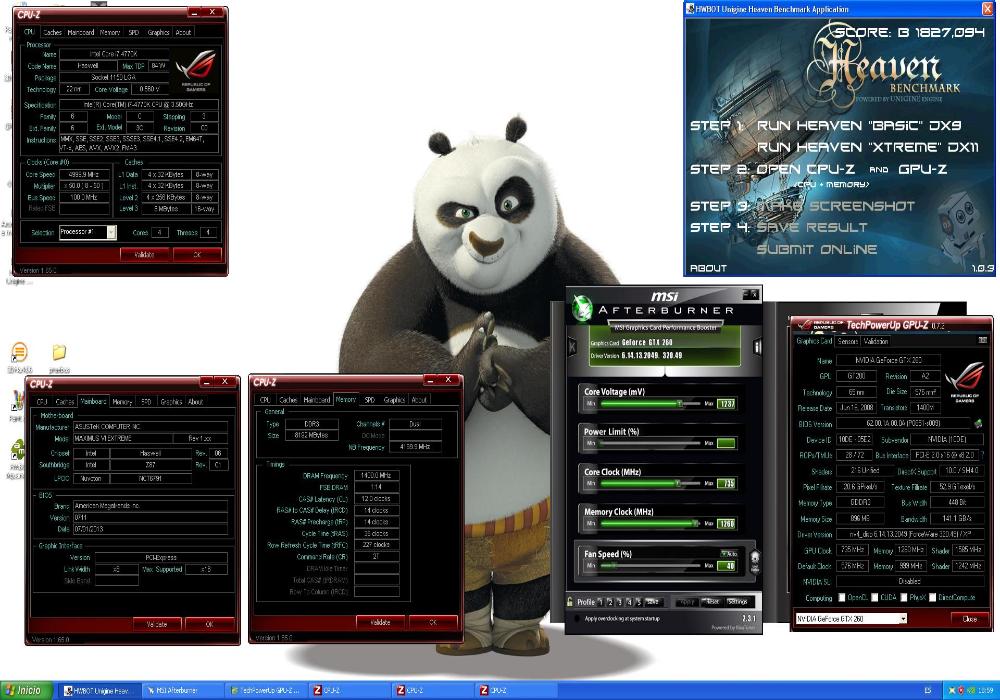Switch to Sensors tab in GPU-Z
The height and width of the screenshot is (700, 1000).
(848, 342)
